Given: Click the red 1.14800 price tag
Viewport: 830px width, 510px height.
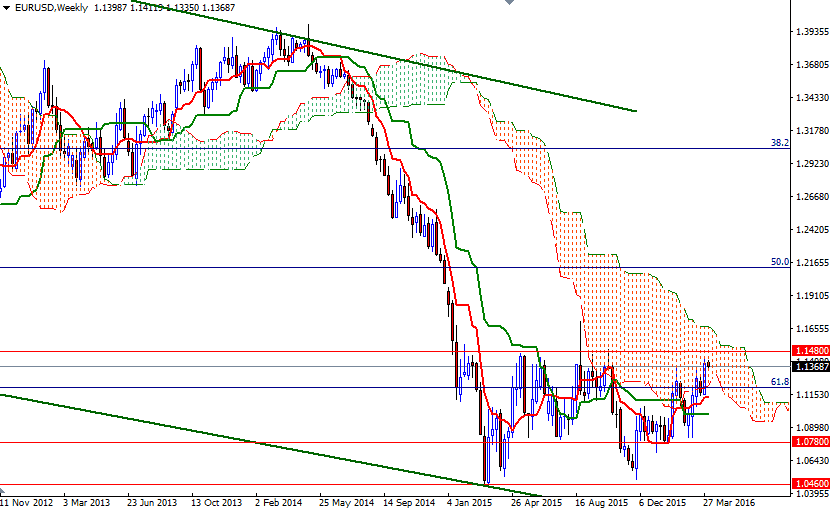Looking at the screenshot, I should pyautogui.click(x=810, y=351).
